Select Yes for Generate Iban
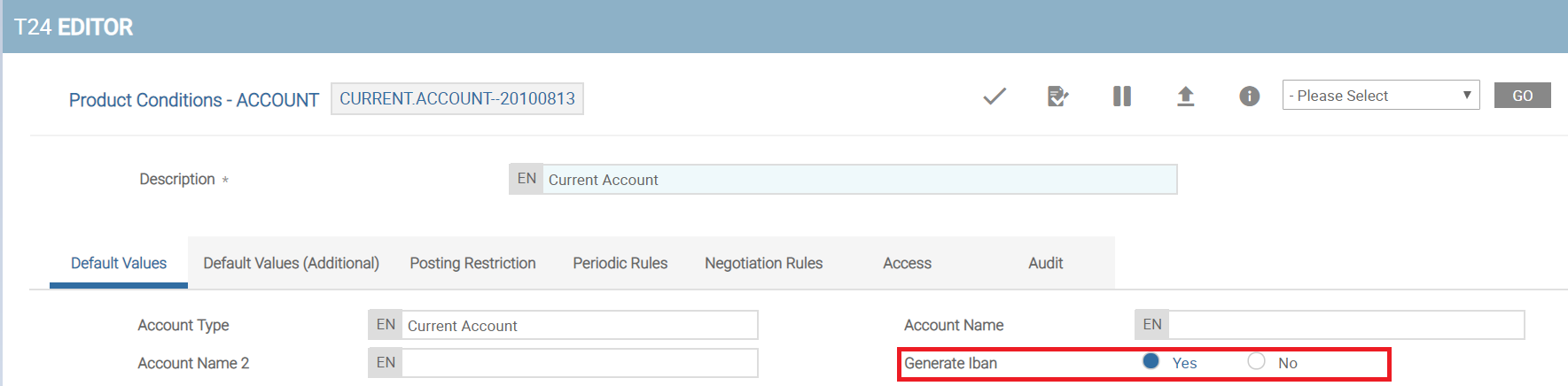 click(1151, 361)
